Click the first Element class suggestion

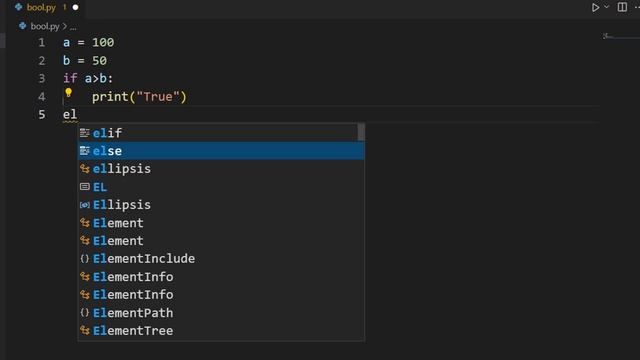221,223
